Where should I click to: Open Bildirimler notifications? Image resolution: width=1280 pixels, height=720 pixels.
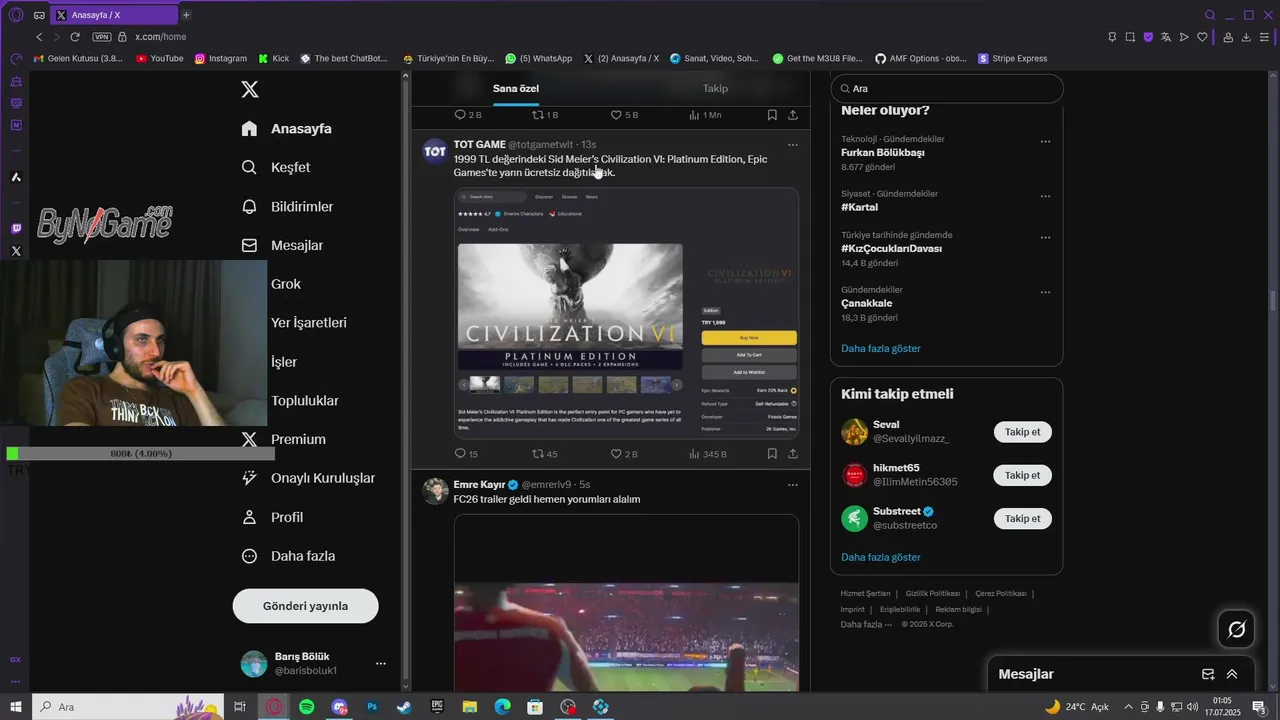click(x=287, y=207)
